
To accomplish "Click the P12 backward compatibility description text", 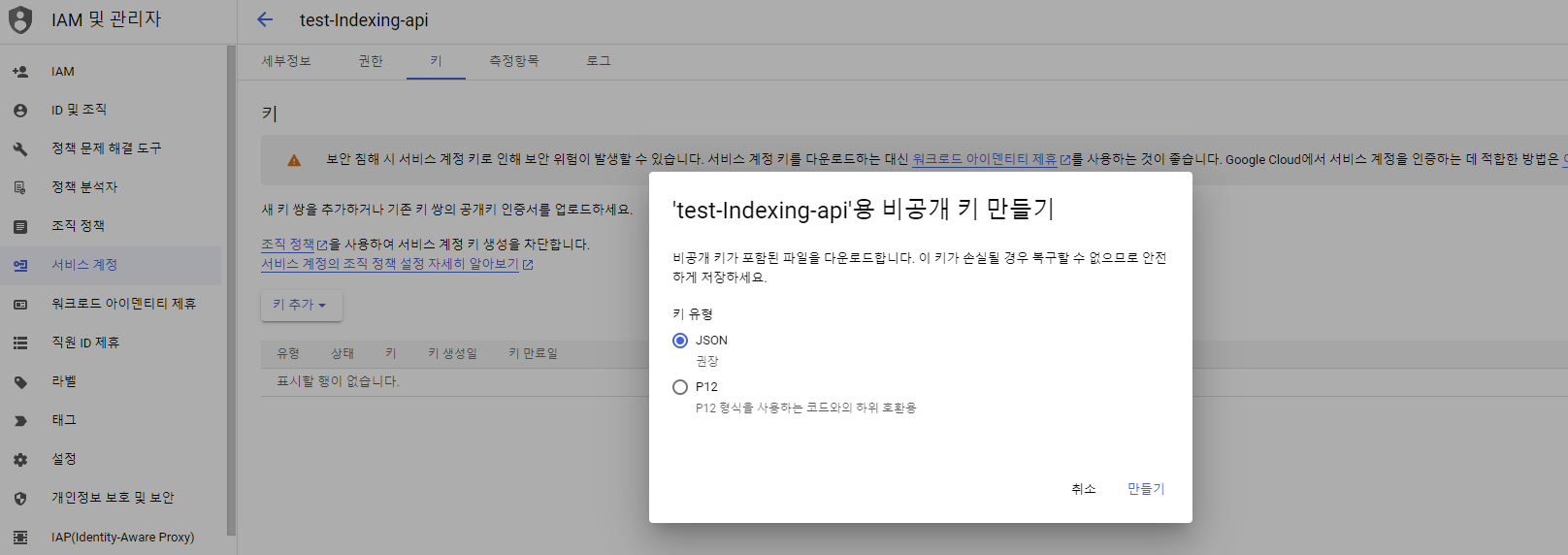I will pyautogui.click(x=806, y=408).
